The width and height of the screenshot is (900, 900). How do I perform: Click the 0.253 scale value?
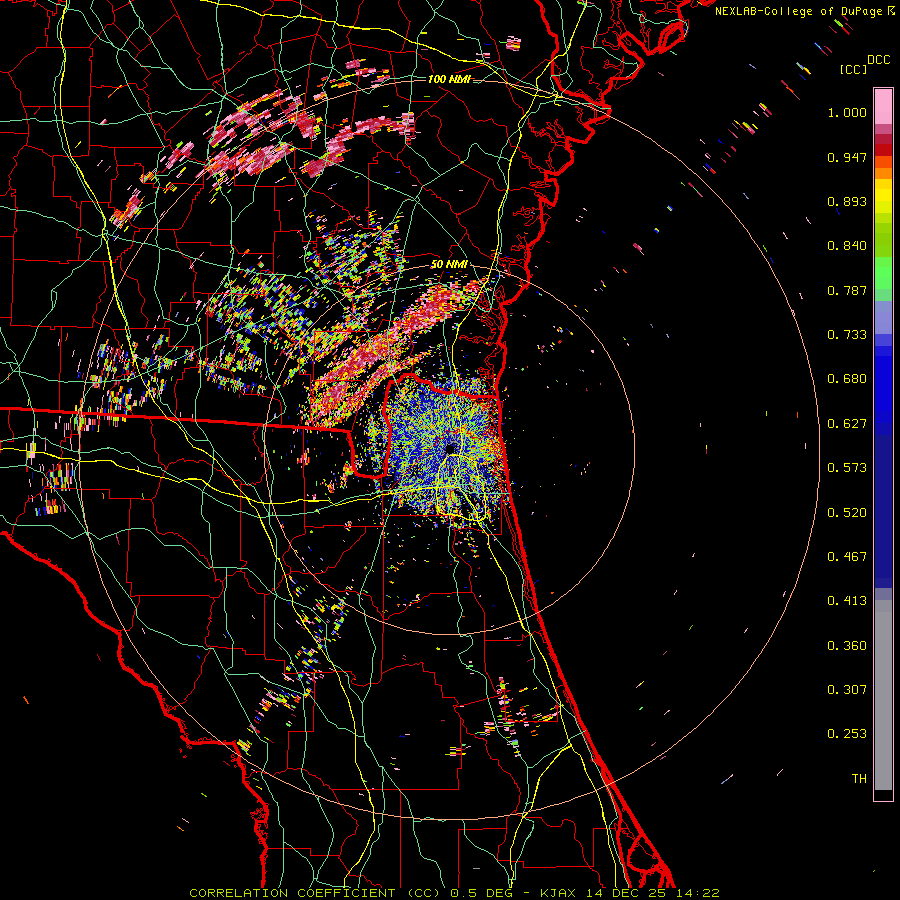coord(847,734)
